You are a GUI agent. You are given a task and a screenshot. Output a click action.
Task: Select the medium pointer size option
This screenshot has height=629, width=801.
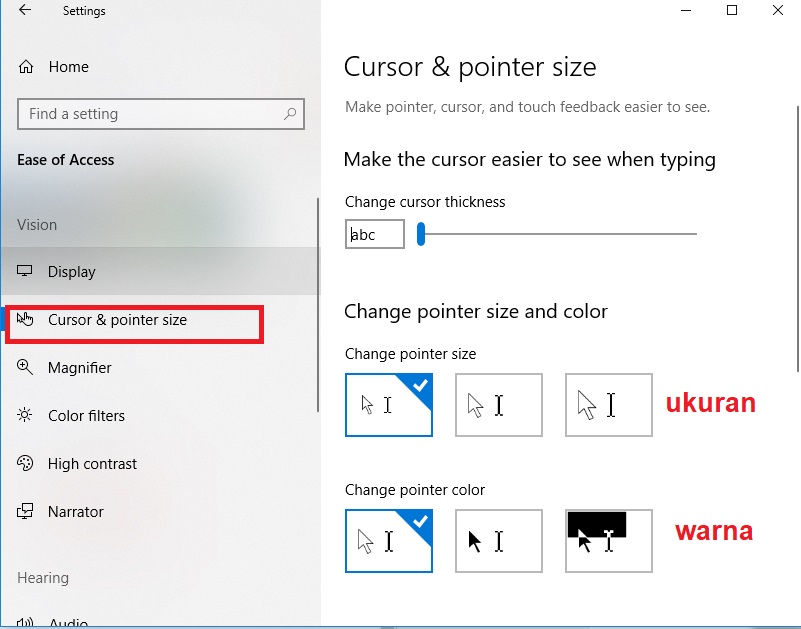tap(498, 405)
